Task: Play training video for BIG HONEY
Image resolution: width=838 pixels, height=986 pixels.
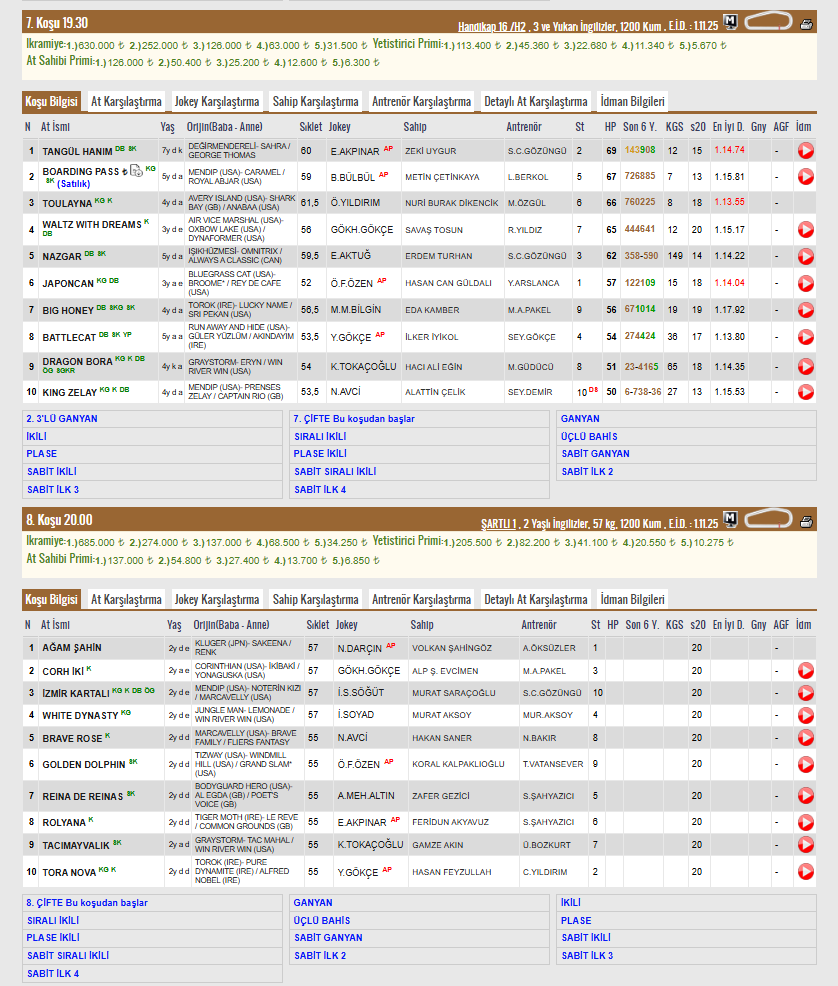Action: [805, 310]
